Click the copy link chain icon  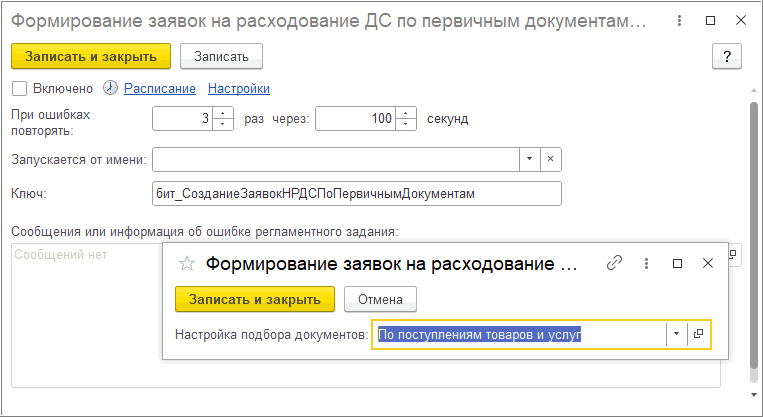616,263
